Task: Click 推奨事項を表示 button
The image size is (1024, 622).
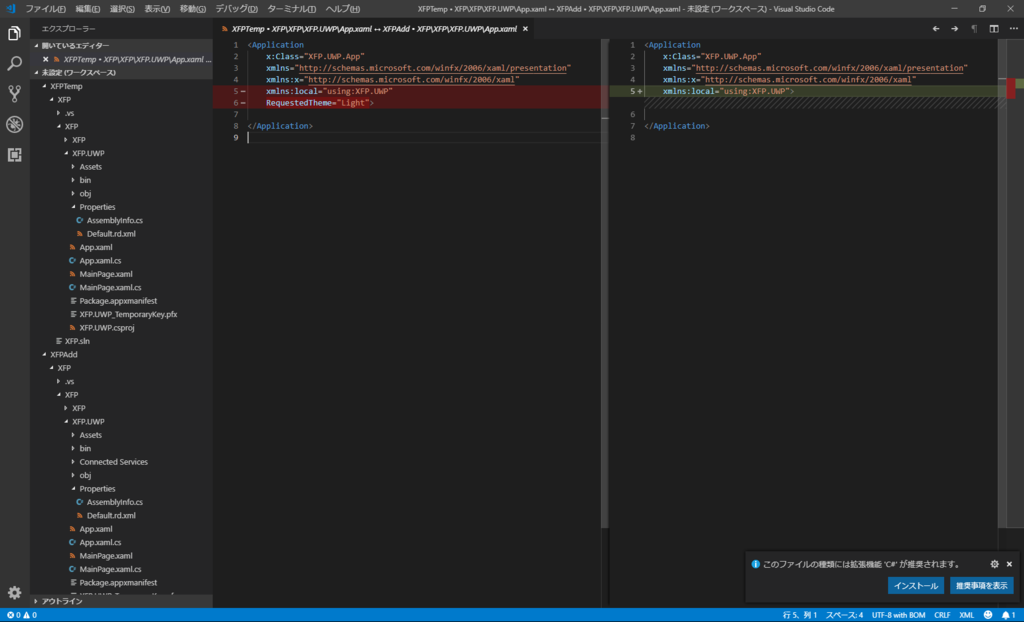Action: tap(982, 585)
